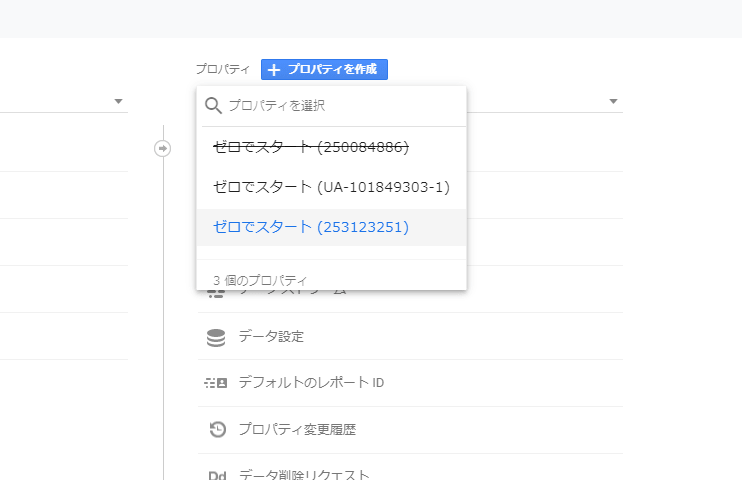Click the データ設定 database icon

click(216, 337)
